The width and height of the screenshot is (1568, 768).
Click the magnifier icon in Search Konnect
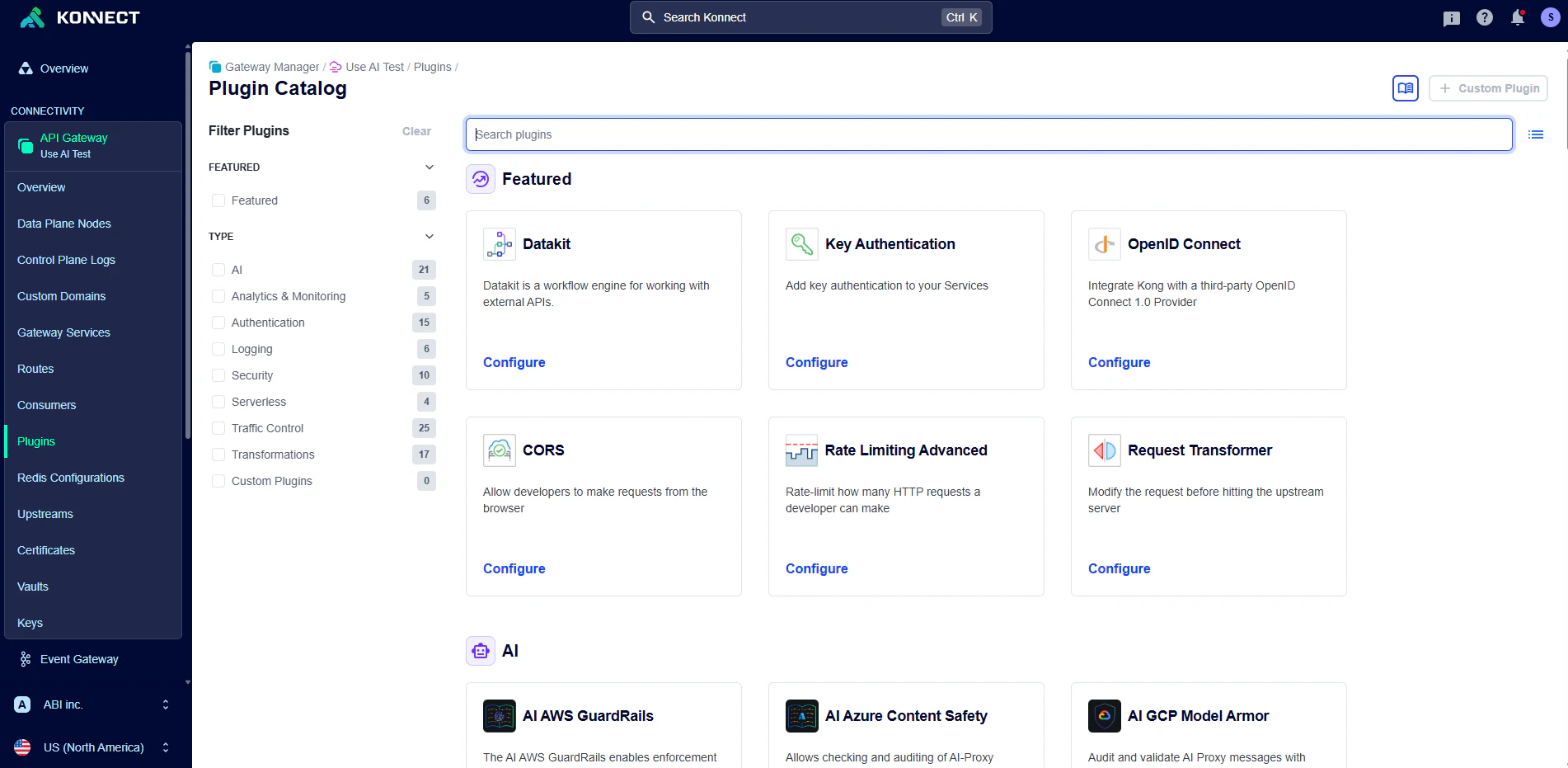[x=649, y=17]
